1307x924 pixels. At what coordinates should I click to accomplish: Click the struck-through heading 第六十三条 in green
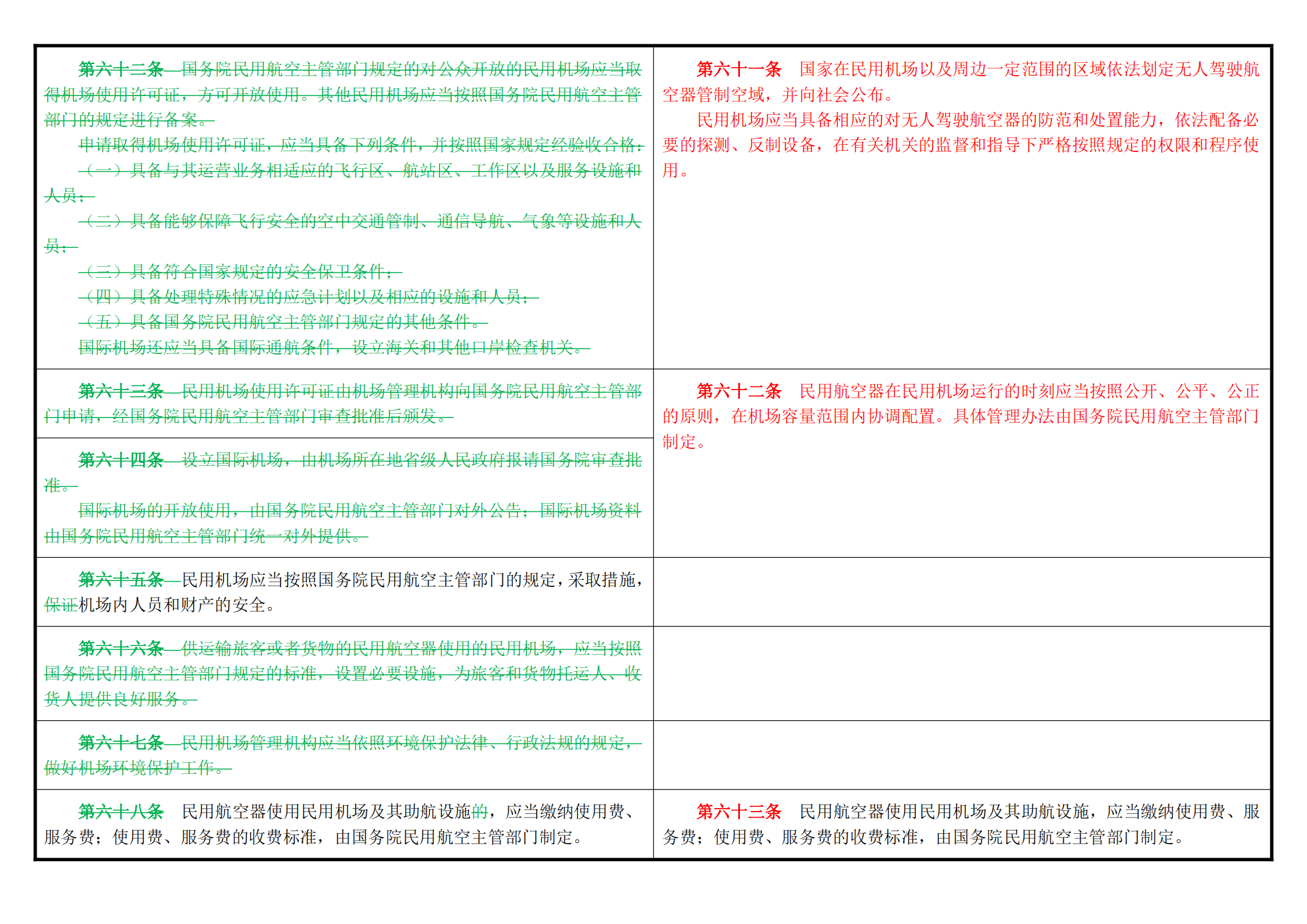tap(121, 391)
